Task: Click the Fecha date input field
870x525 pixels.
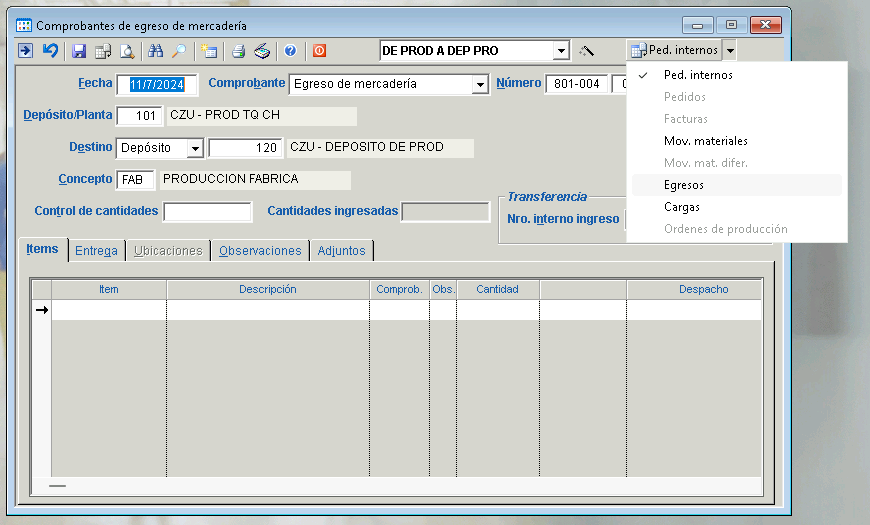Action: tap(157, 84)
